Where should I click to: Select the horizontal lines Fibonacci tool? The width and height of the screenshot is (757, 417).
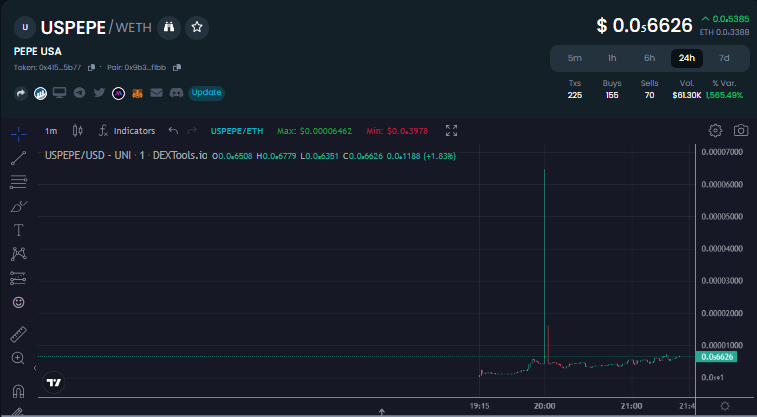(x=18, y=182)
